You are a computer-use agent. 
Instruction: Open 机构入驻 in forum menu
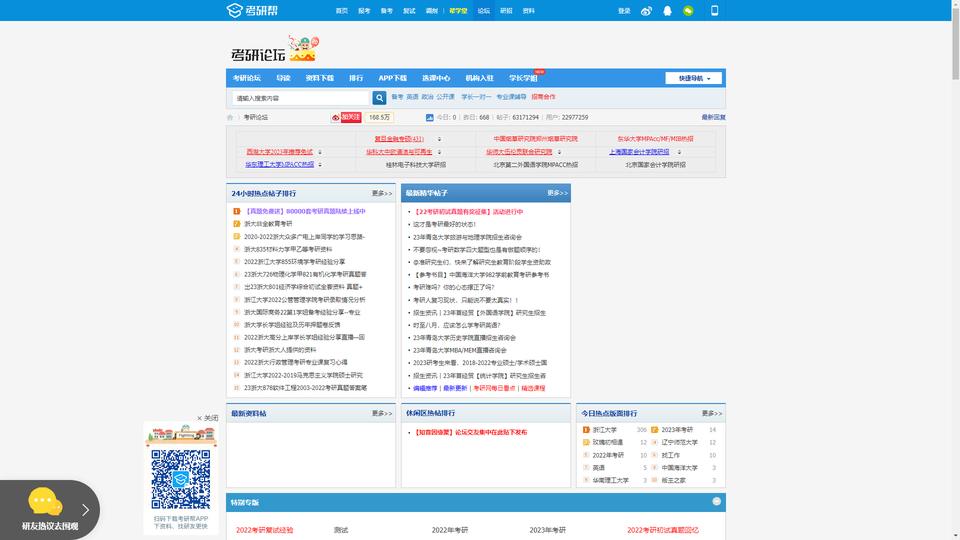[479, 78]
